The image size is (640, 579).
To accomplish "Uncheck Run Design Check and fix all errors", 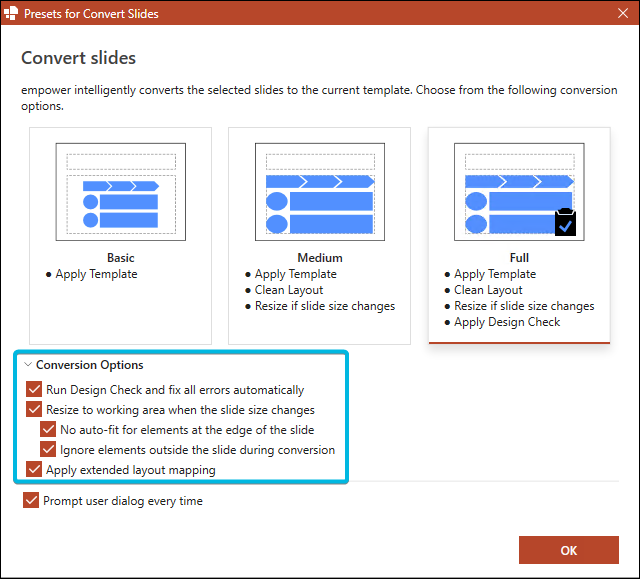I will point(34,389).
